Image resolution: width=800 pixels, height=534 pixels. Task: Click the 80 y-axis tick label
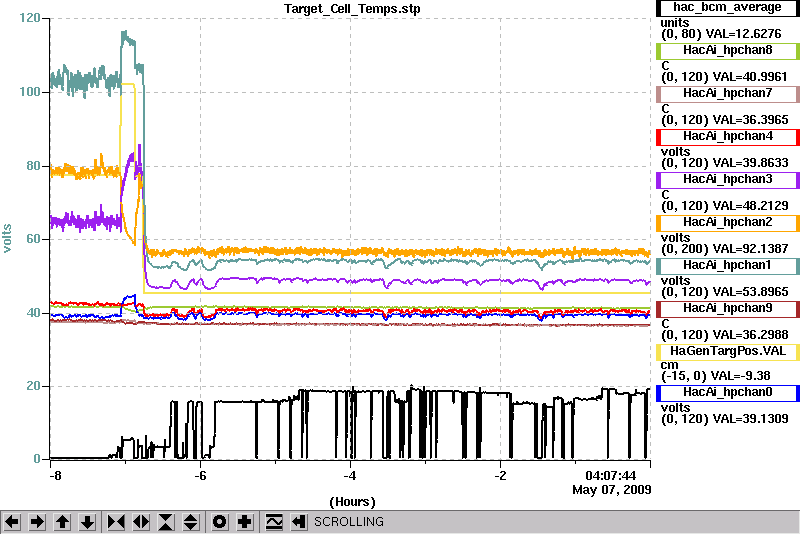click(x=33, y=166)
